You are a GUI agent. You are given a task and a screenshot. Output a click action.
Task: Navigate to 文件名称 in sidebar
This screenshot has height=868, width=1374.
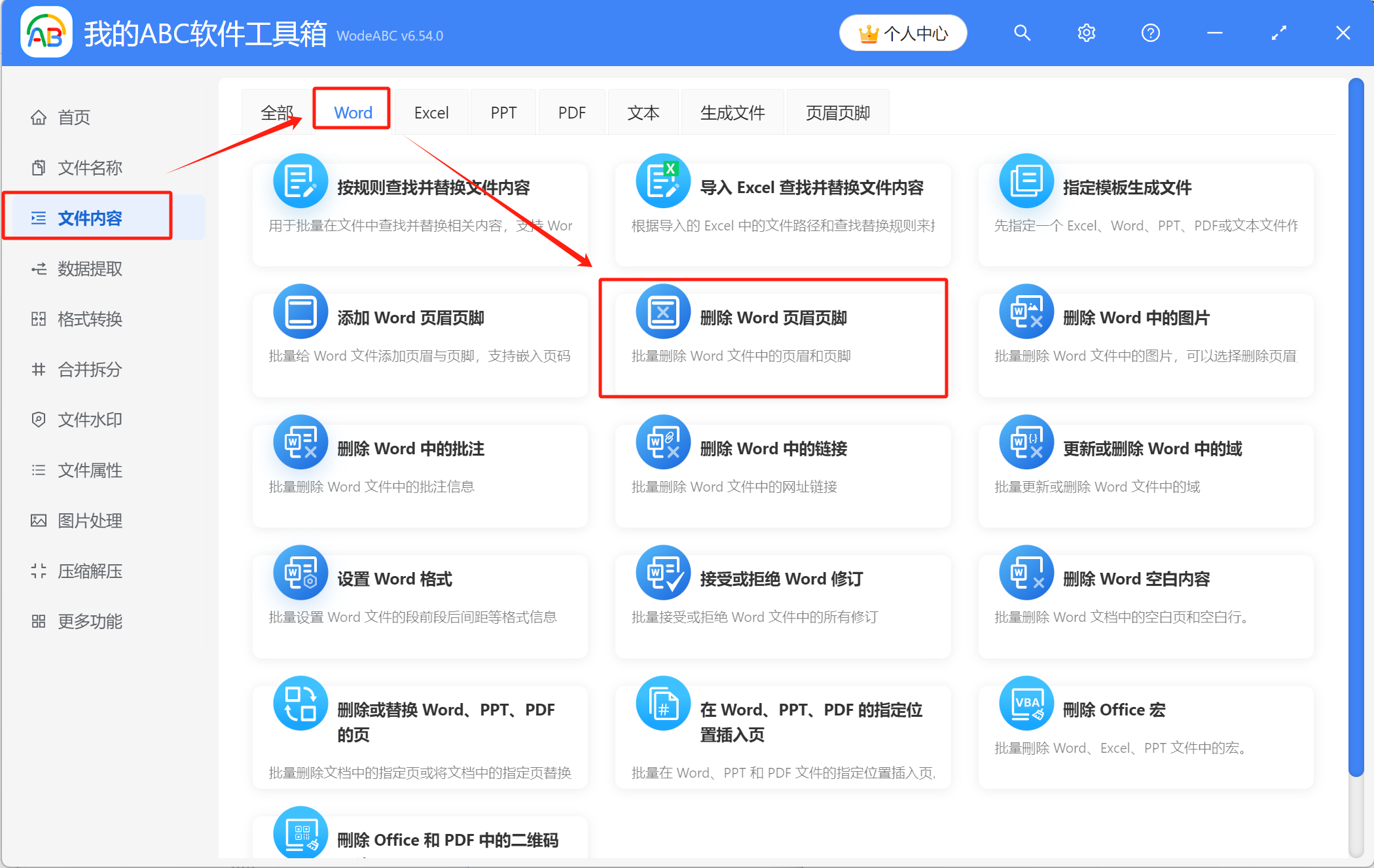pos(90,167)
